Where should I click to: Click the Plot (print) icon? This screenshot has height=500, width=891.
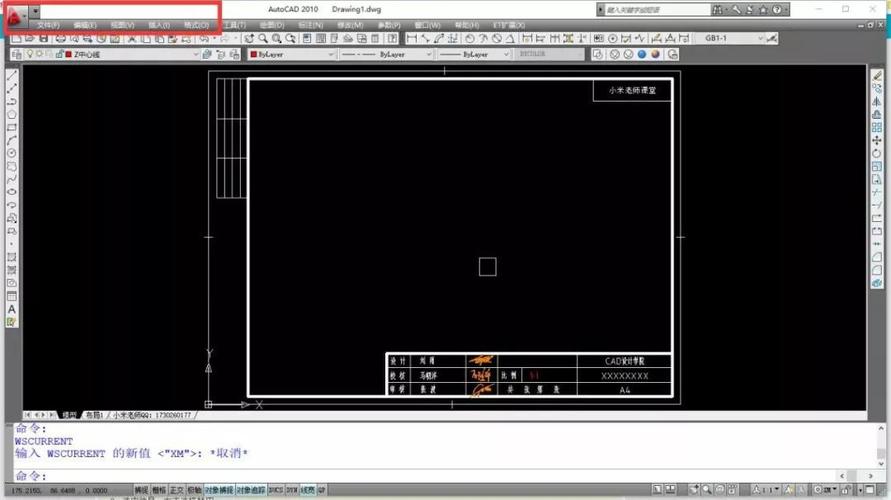pyautogui.click(x=60, y=39)
